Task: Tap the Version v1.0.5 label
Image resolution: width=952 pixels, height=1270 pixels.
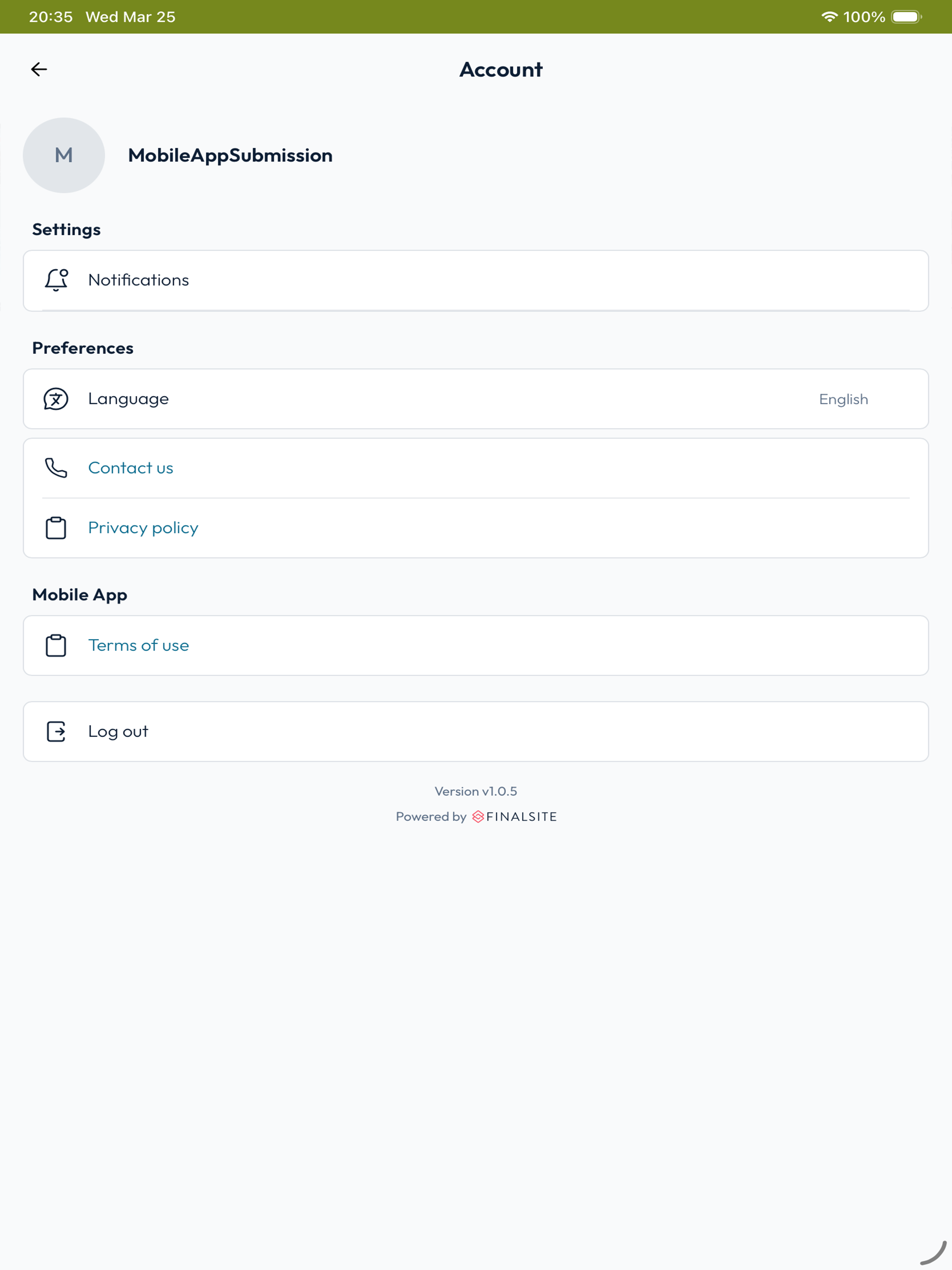Action: (476, 791)
